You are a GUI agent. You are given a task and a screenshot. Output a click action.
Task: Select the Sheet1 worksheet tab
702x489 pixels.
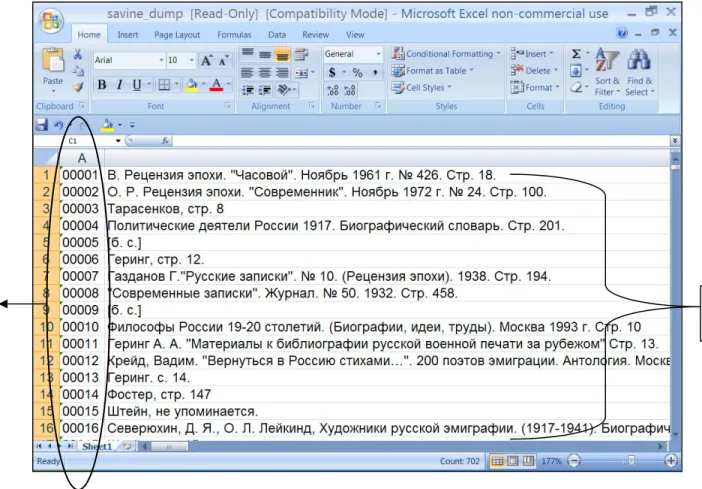(97, 446)
